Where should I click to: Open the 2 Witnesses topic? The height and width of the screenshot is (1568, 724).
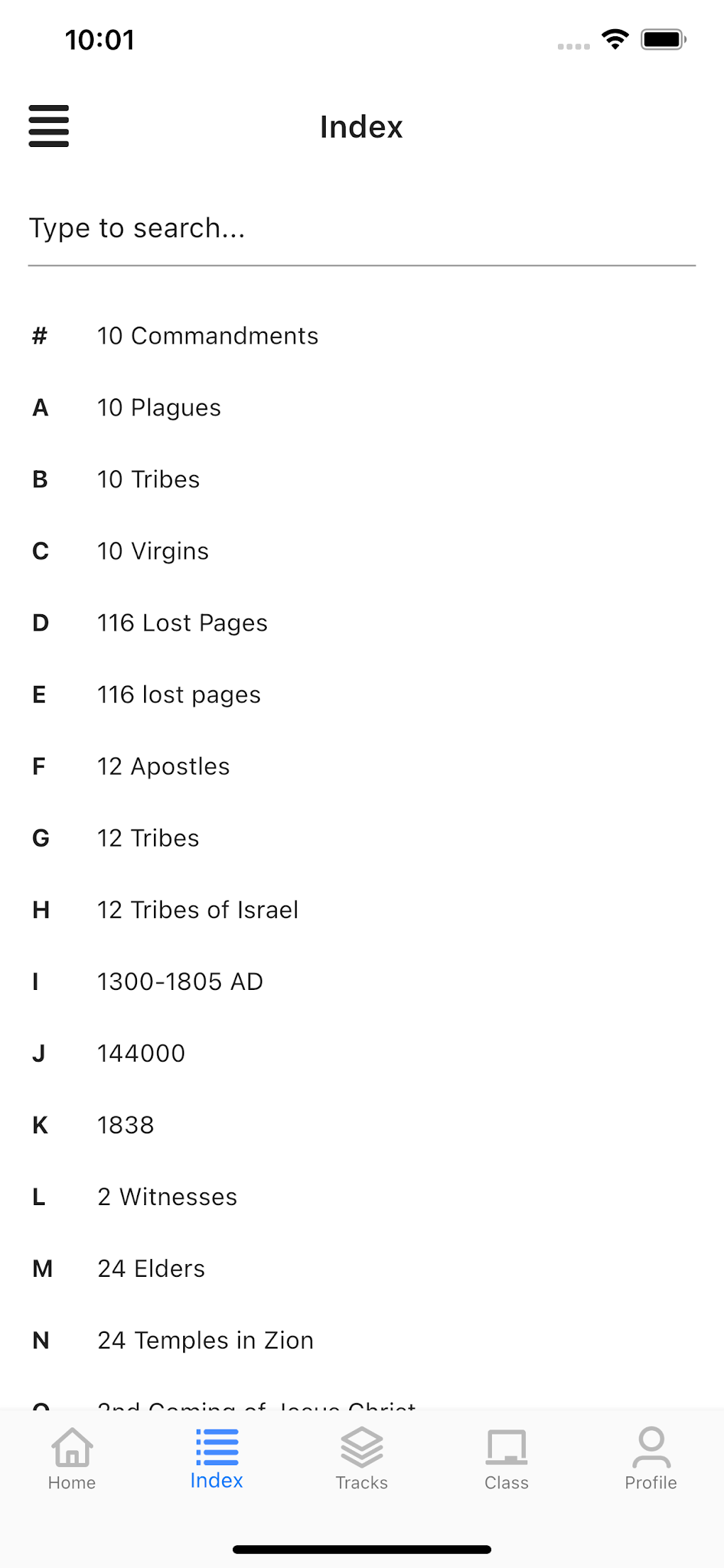[167, 1197]
